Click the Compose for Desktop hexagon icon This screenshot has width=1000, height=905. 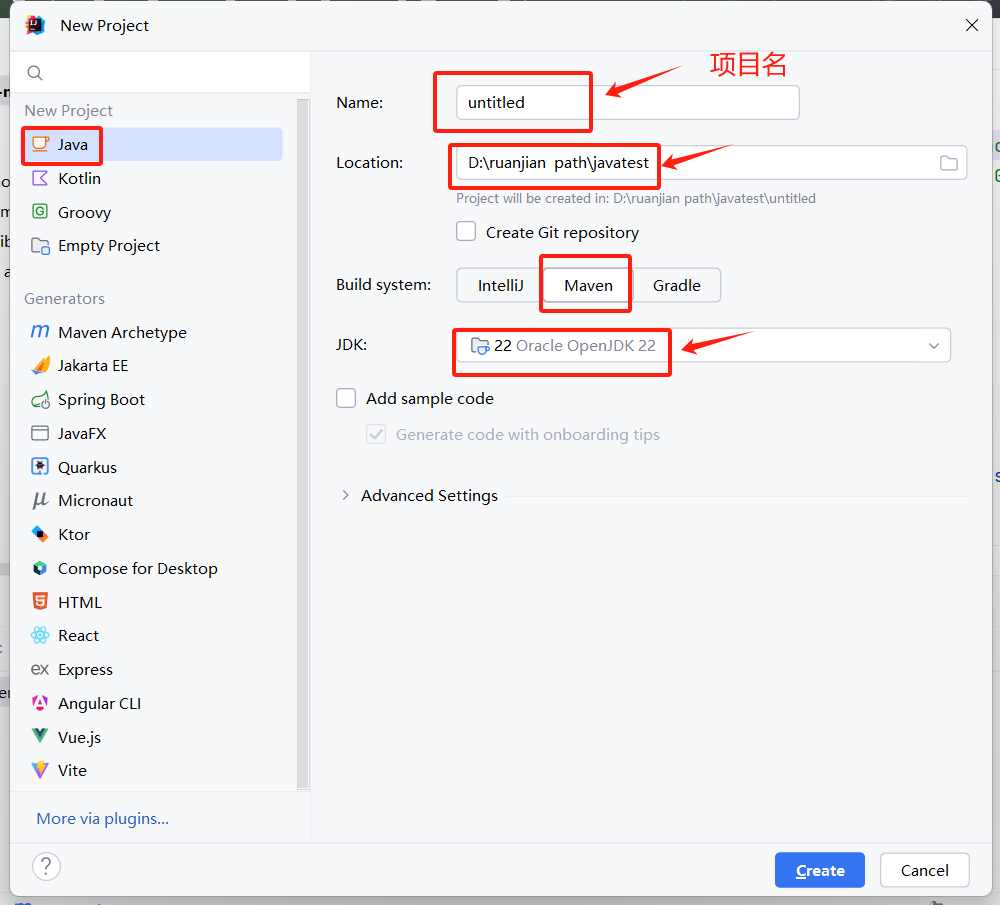(40, 568)
